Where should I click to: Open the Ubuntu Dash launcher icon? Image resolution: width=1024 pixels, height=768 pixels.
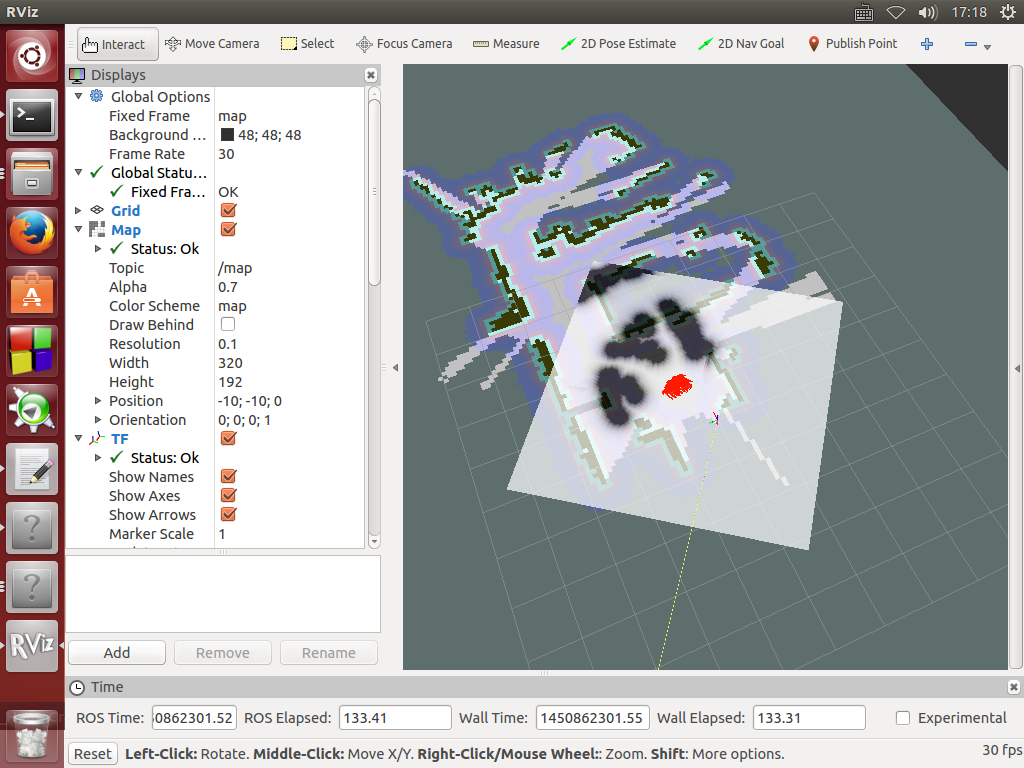coord(32,56)
